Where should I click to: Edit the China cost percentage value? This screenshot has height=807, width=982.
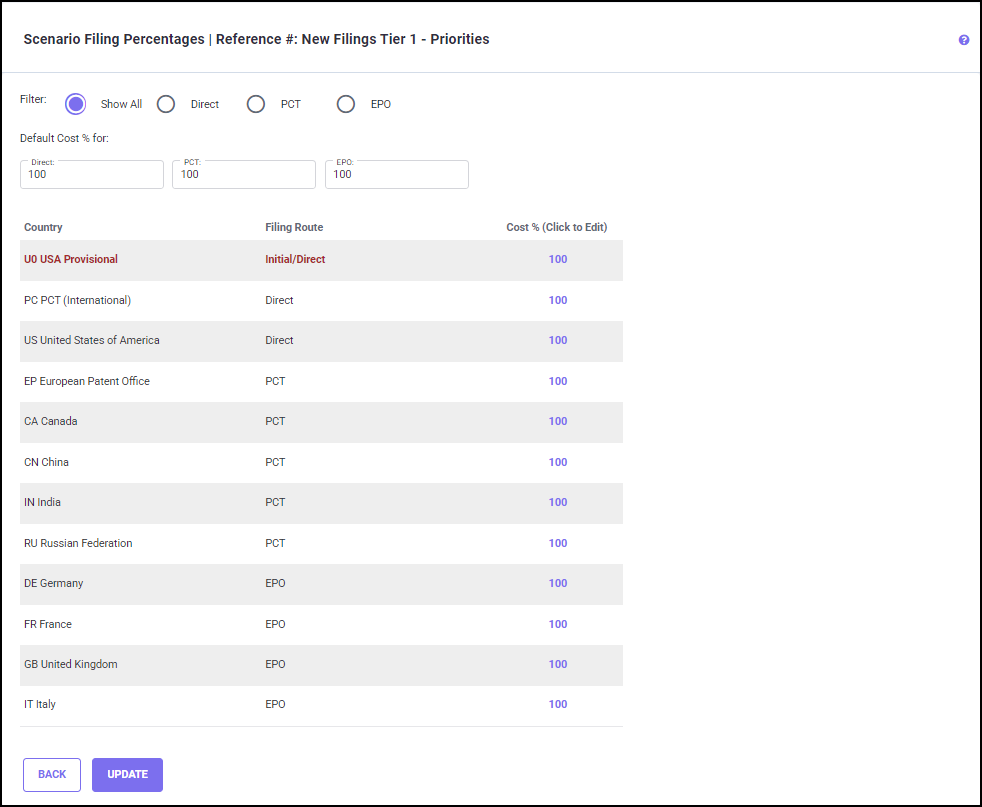pos(558,462)
